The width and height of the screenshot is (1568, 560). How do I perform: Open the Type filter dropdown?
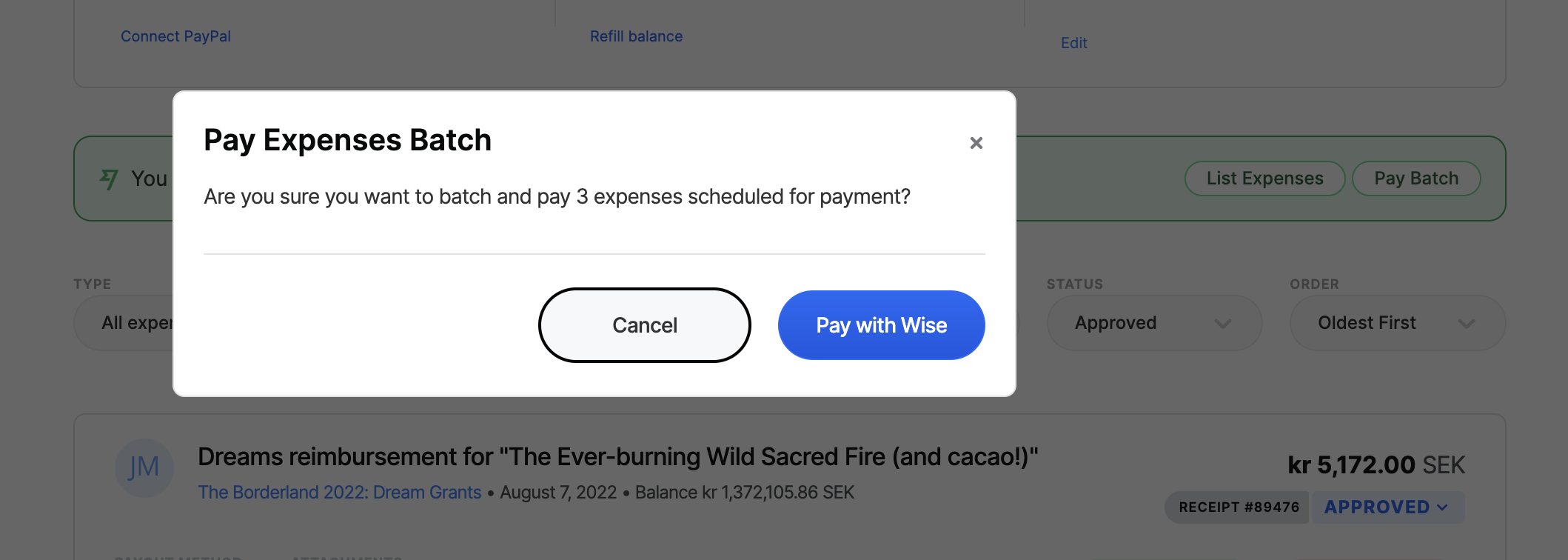(x=124, y=323)
